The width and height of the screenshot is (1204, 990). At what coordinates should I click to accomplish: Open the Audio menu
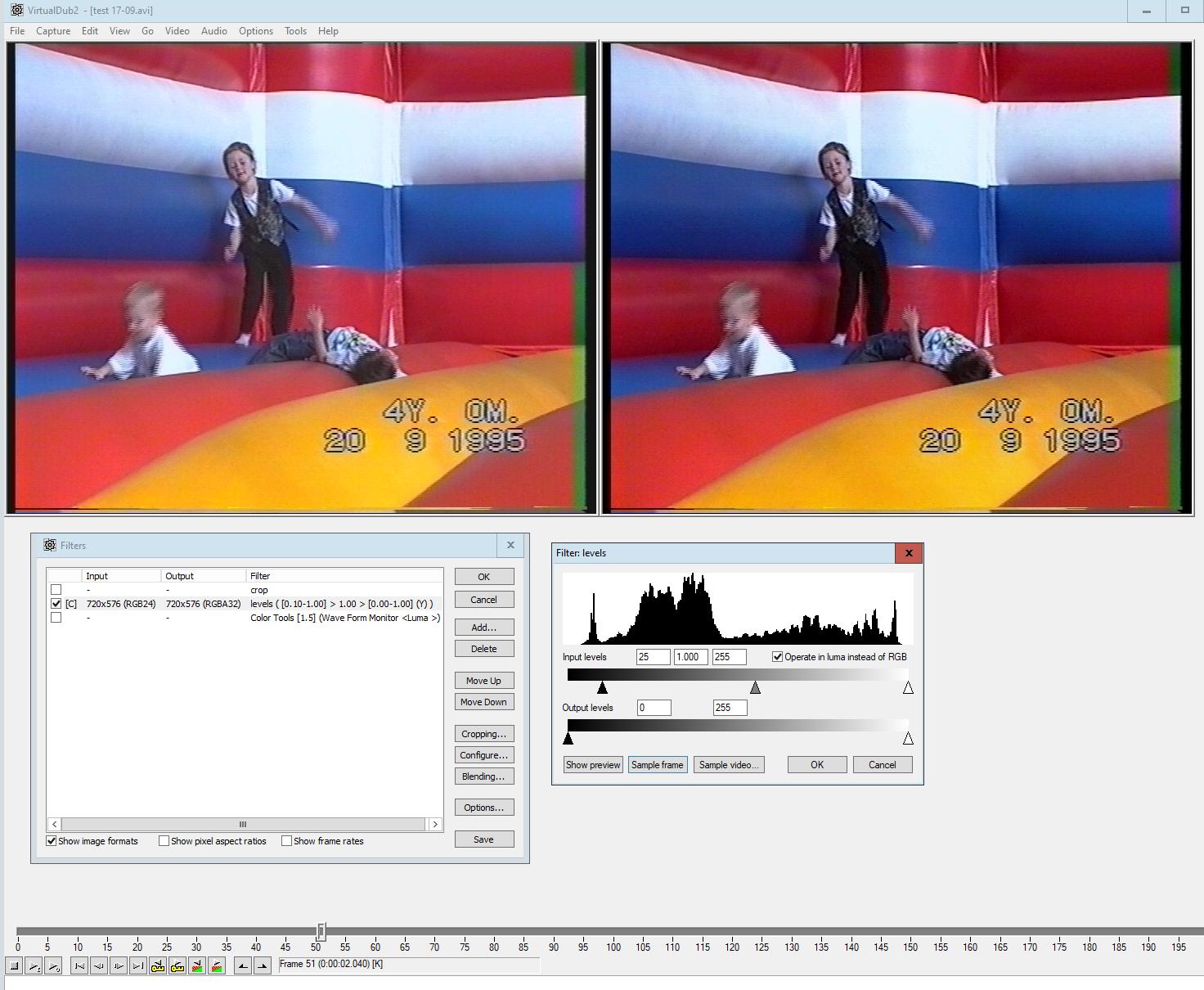(214, 31)
